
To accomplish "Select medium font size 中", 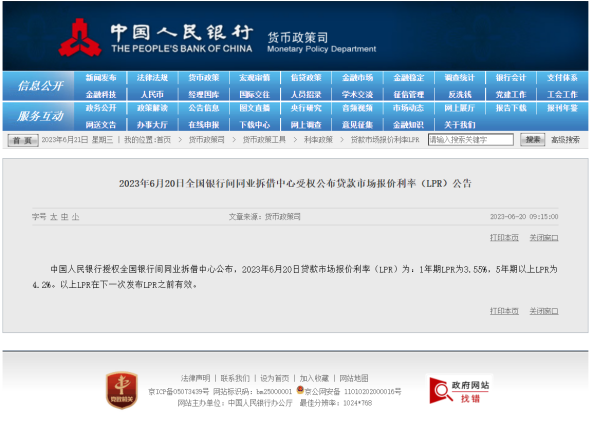I will coord(65,217).
